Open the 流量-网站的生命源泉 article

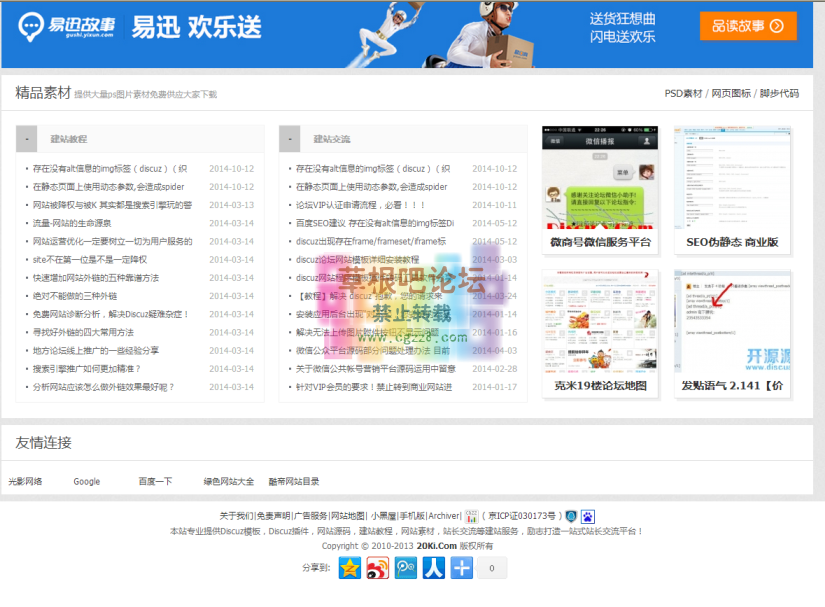(72, 223)
